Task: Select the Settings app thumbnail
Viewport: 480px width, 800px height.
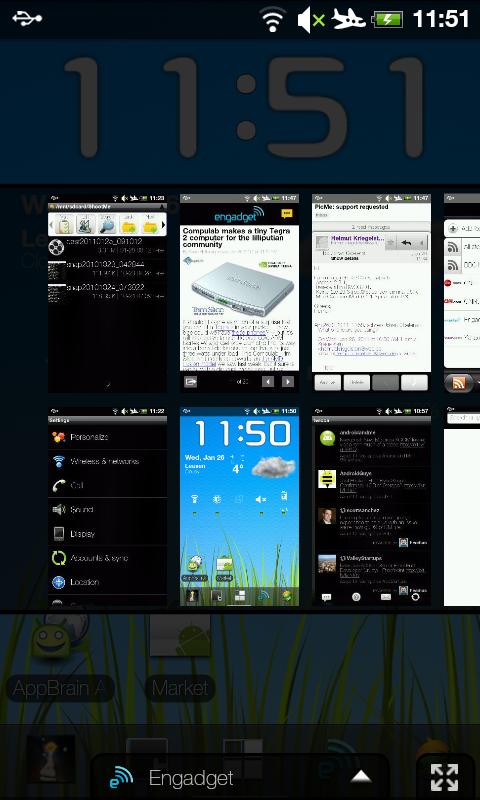Action: click(107, 506)
